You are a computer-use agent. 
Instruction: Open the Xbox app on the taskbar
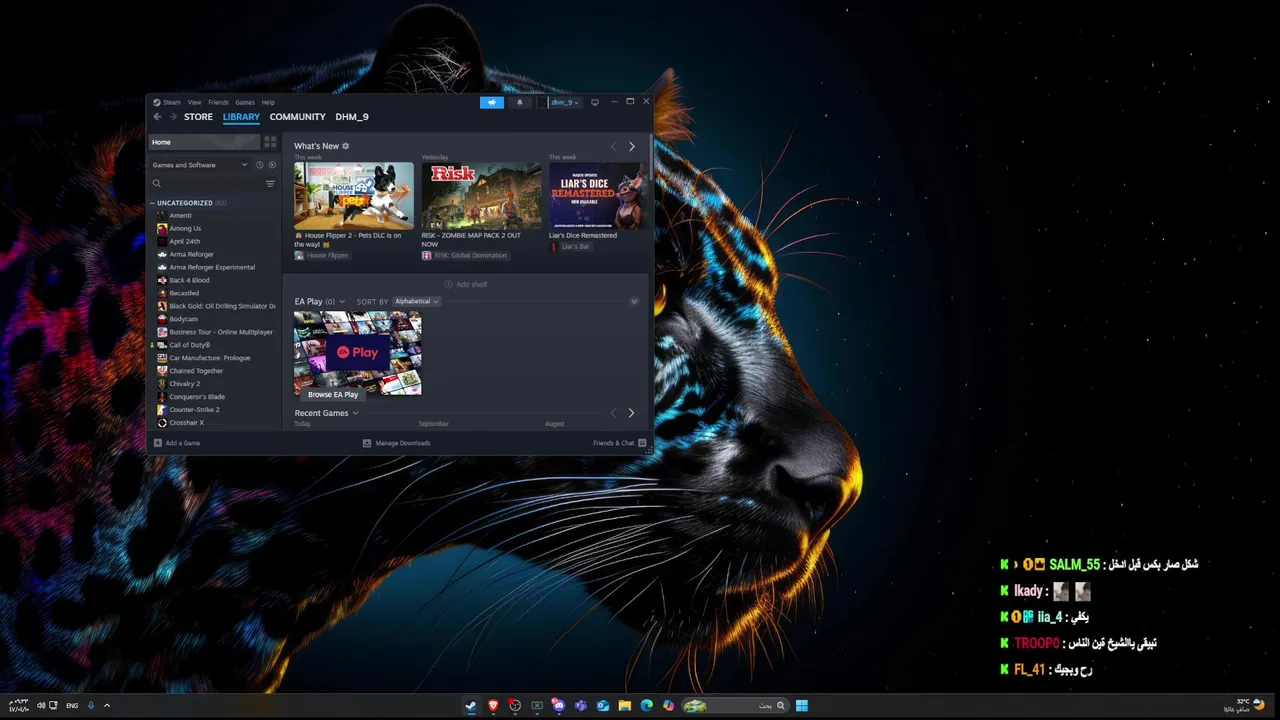point(537,706)
